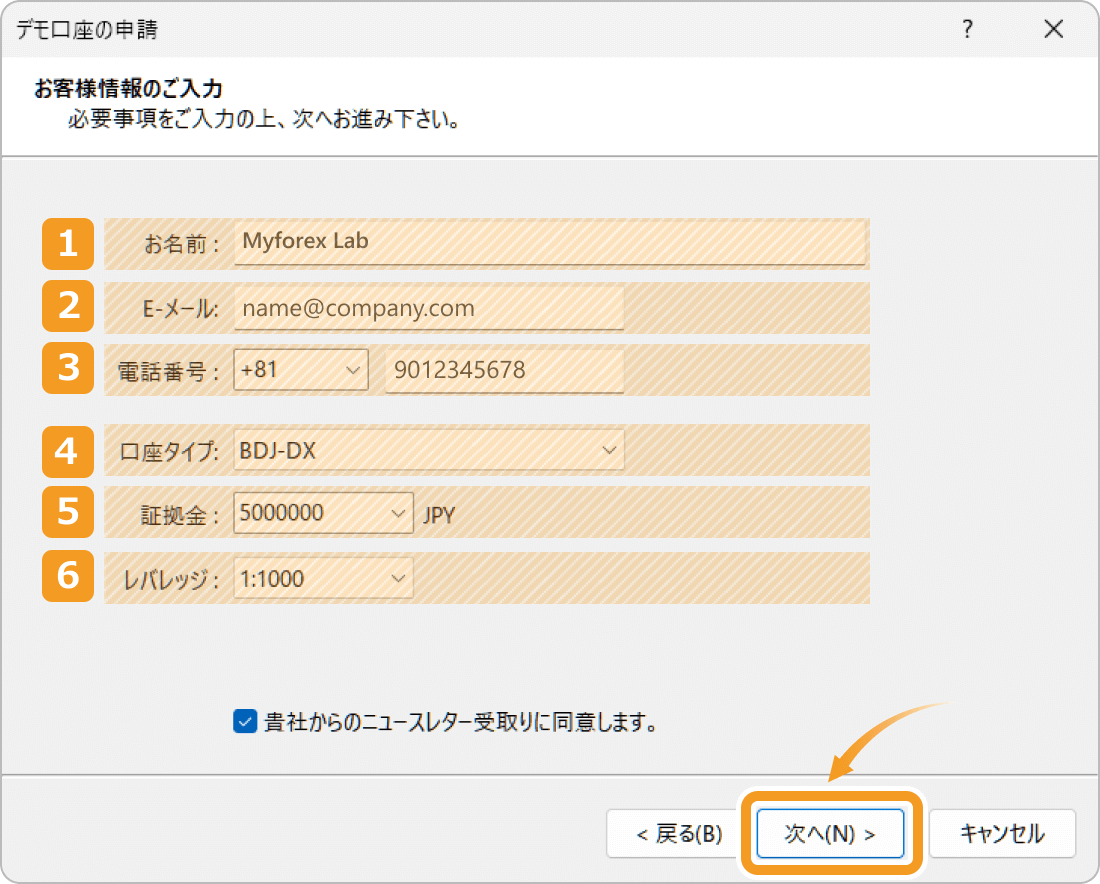Open the account type dropdown BDJ-DX
This screenshot has height=884, width=1100.
(429, 450)
